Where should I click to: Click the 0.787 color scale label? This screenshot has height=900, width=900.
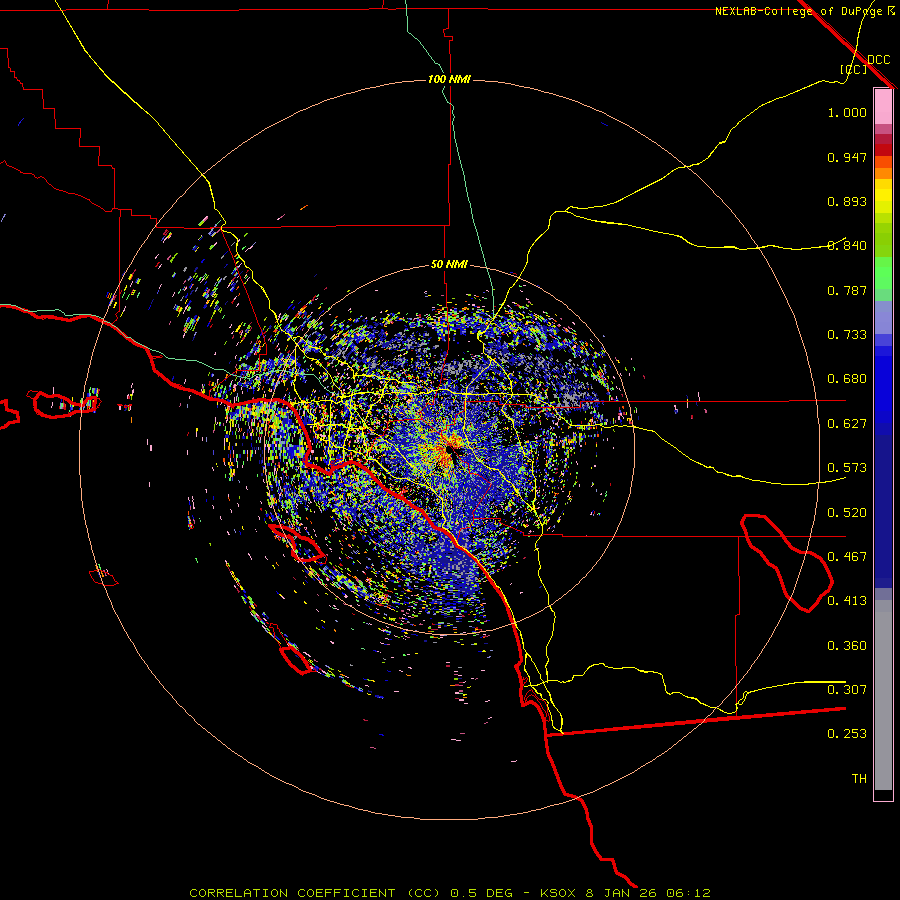pos(847,290)
